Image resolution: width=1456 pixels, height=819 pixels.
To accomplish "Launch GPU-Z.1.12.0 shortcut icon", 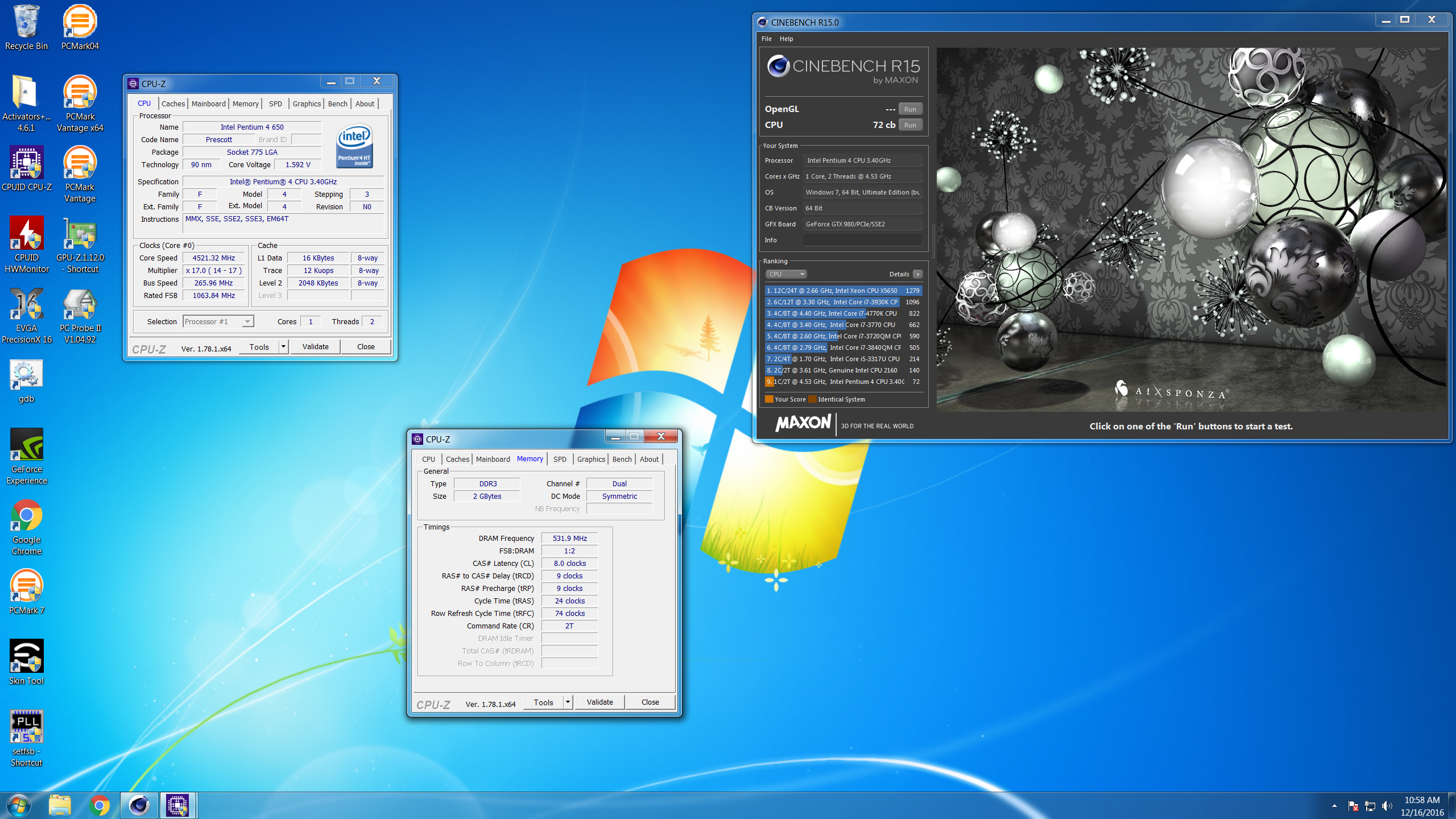I will pyautogui.click(x=80, y=245).
